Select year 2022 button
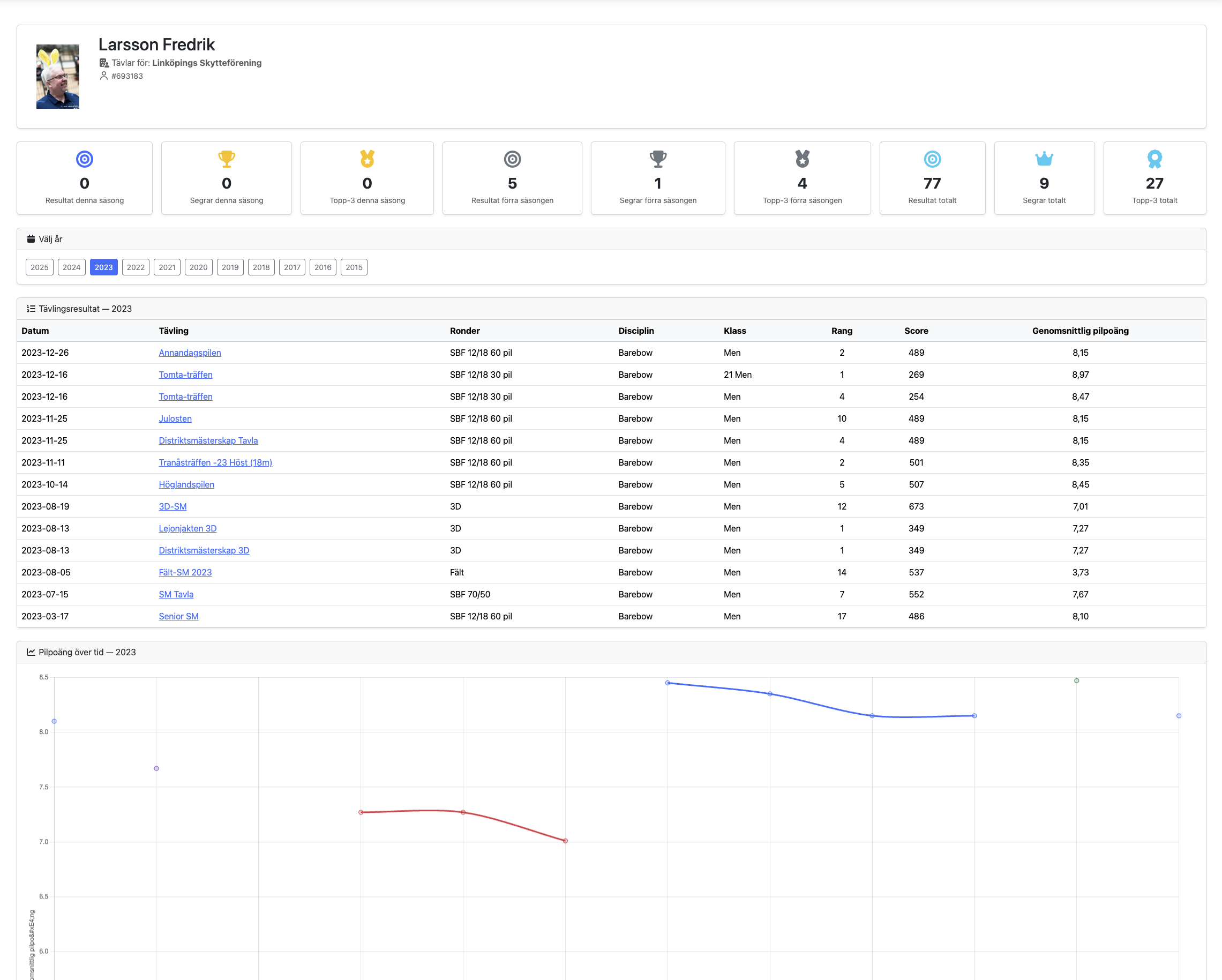Image resolution: width=1222 pixels, height=980 pixels. [136, 267]
